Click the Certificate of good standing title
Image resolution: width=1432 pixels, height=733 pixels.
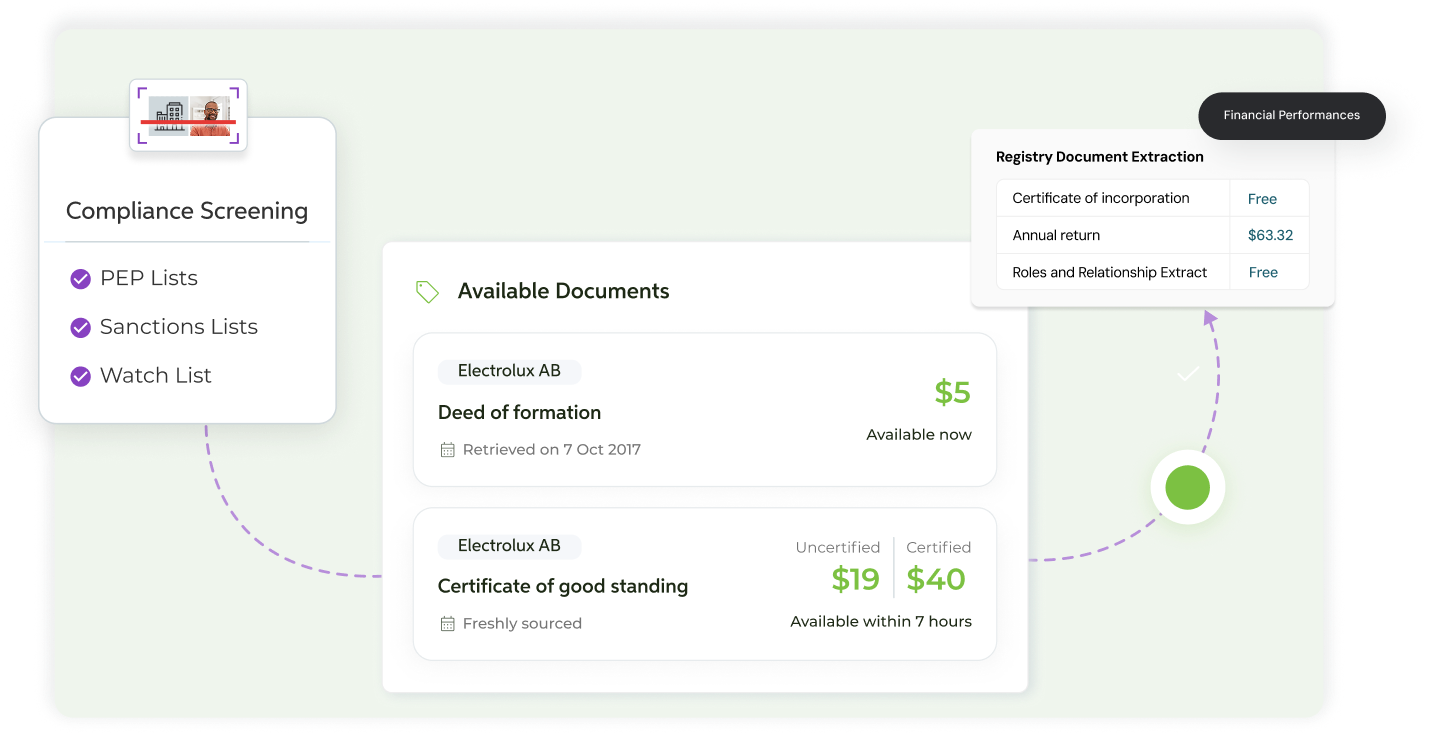tap(563, 586)
